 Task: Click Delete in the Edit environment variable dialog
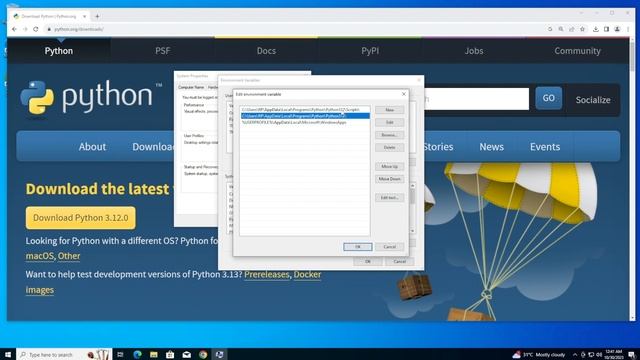pos(389,147)
